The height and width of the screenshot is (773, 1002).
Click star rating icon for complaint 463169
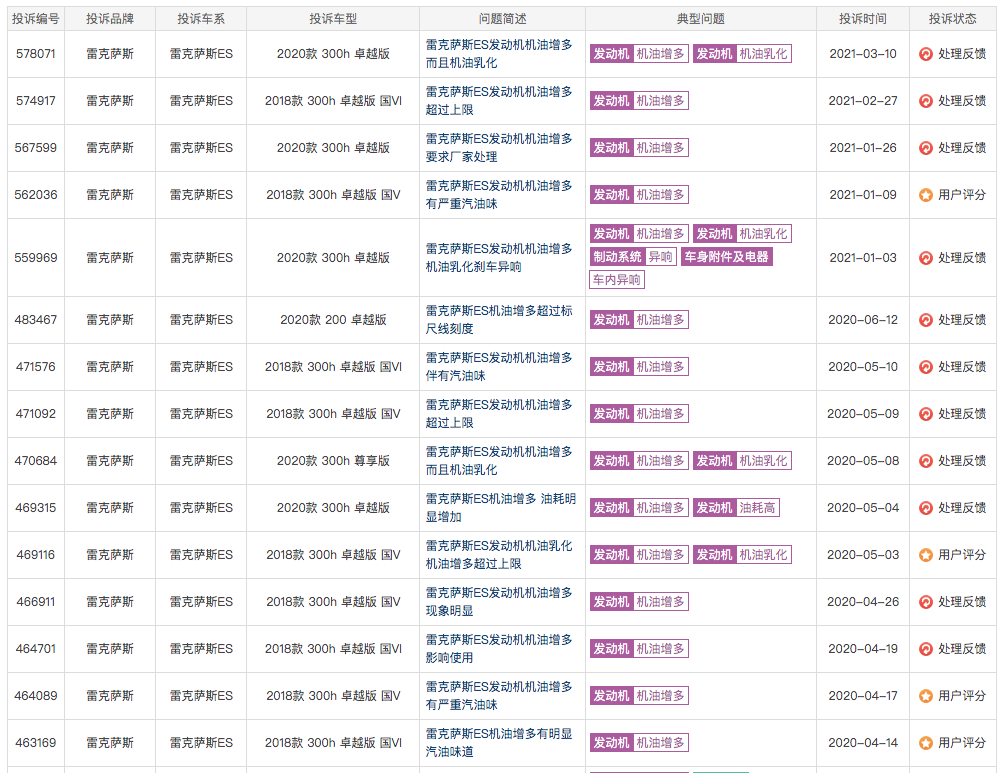pos(925,743)
